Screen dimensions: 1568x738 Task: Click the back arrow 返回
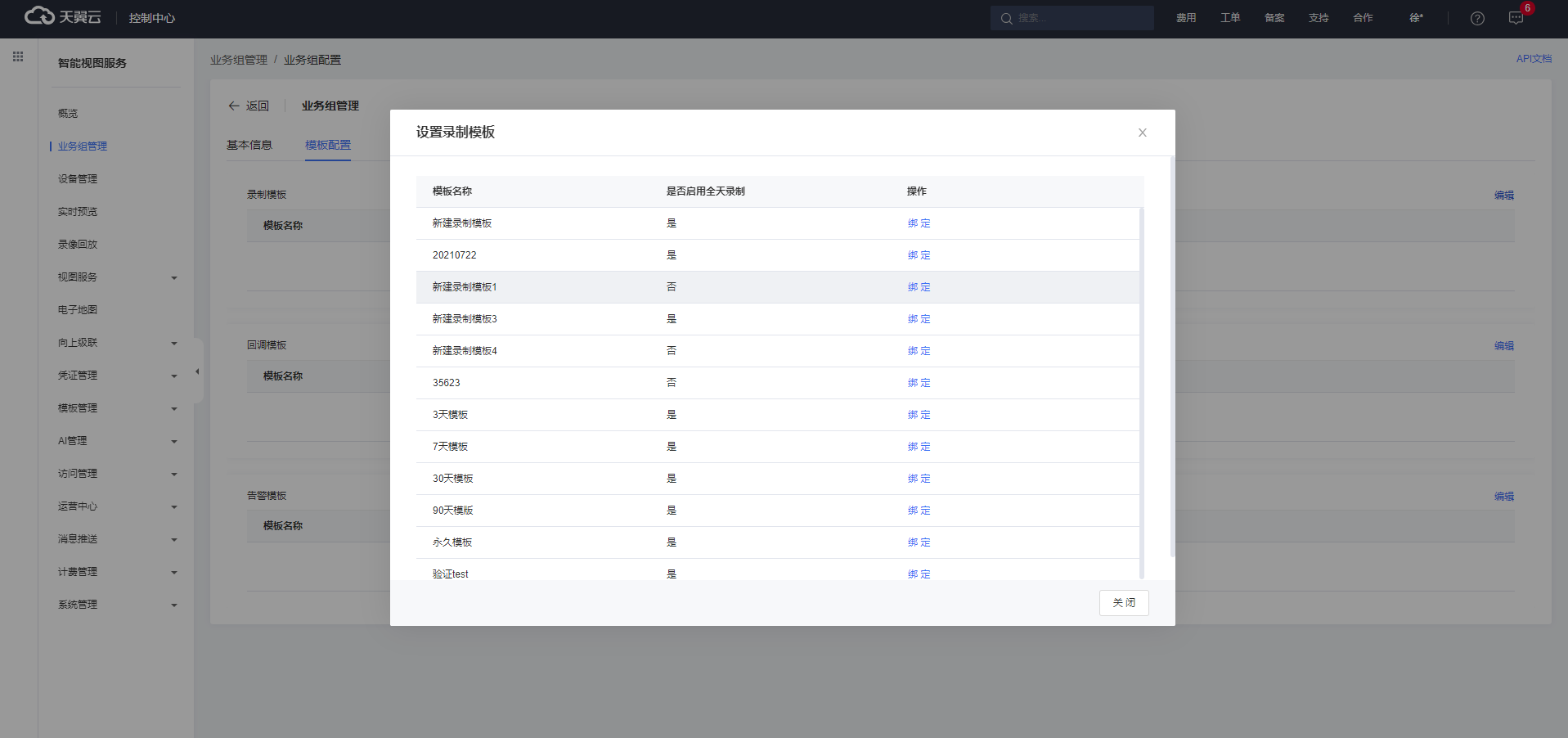248,106
